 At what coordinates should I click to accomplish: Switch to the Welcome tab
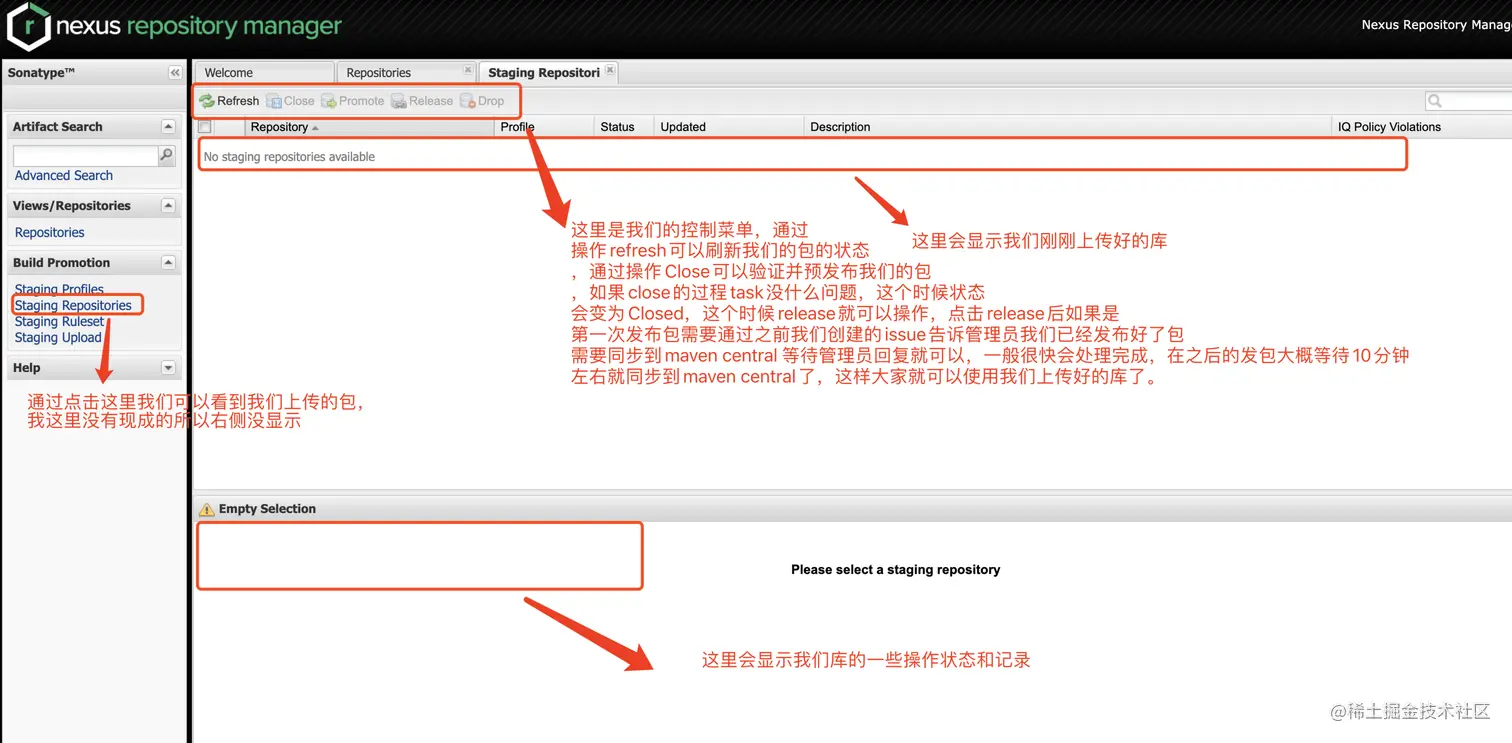pos(264,72)
